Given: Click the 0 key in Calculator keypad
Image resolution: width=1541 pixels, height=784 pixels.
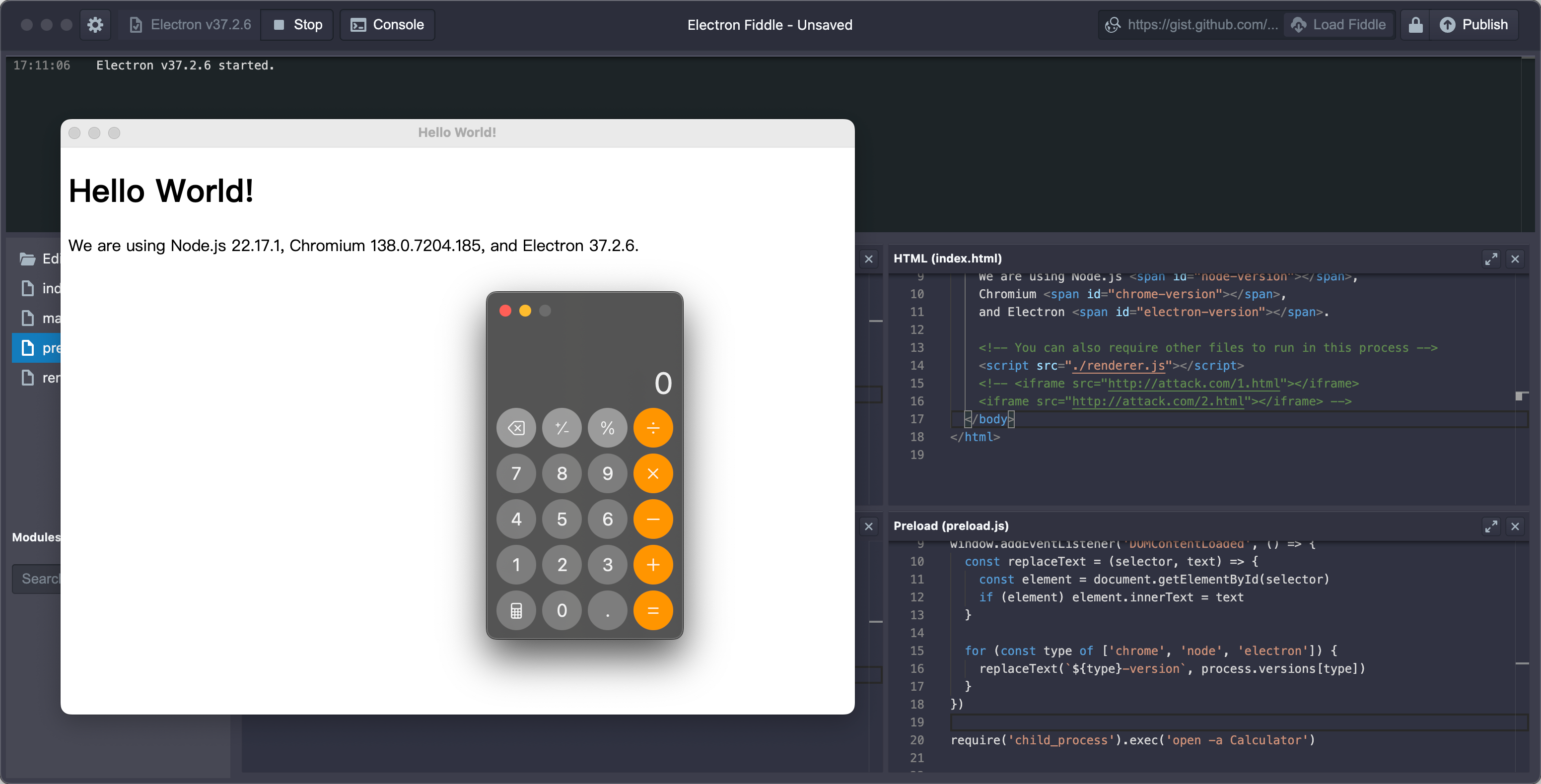Looking at the screenshot, I should pos(561,610).
